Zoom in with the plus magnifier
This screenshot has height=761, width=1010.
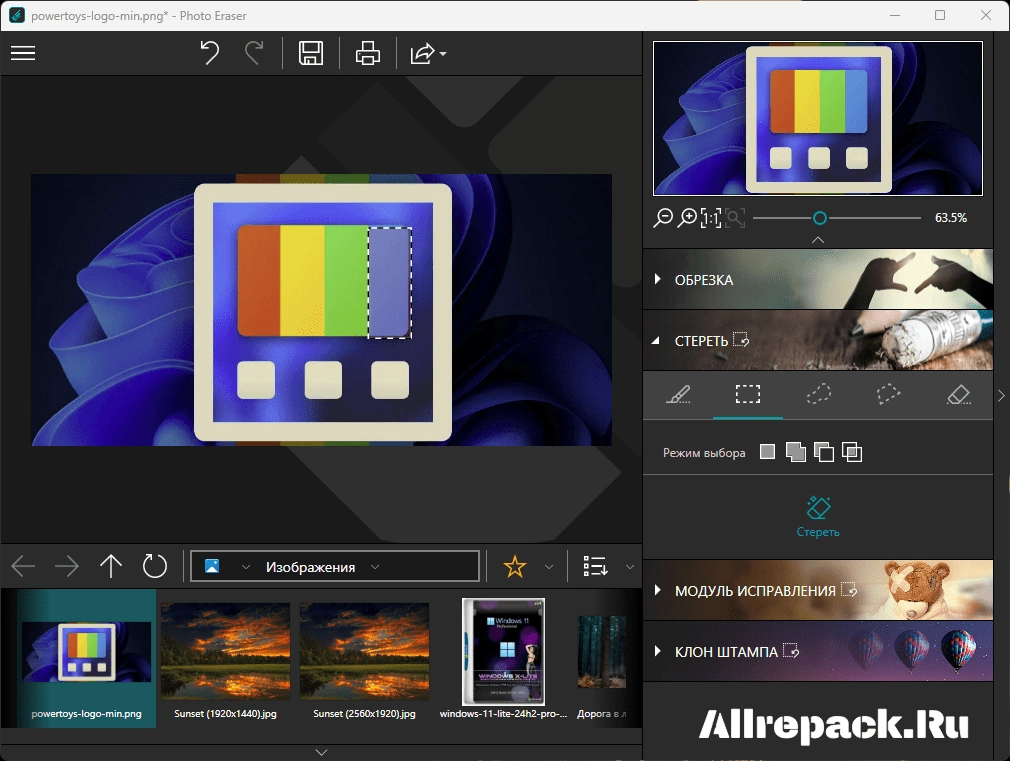point(687,218)
